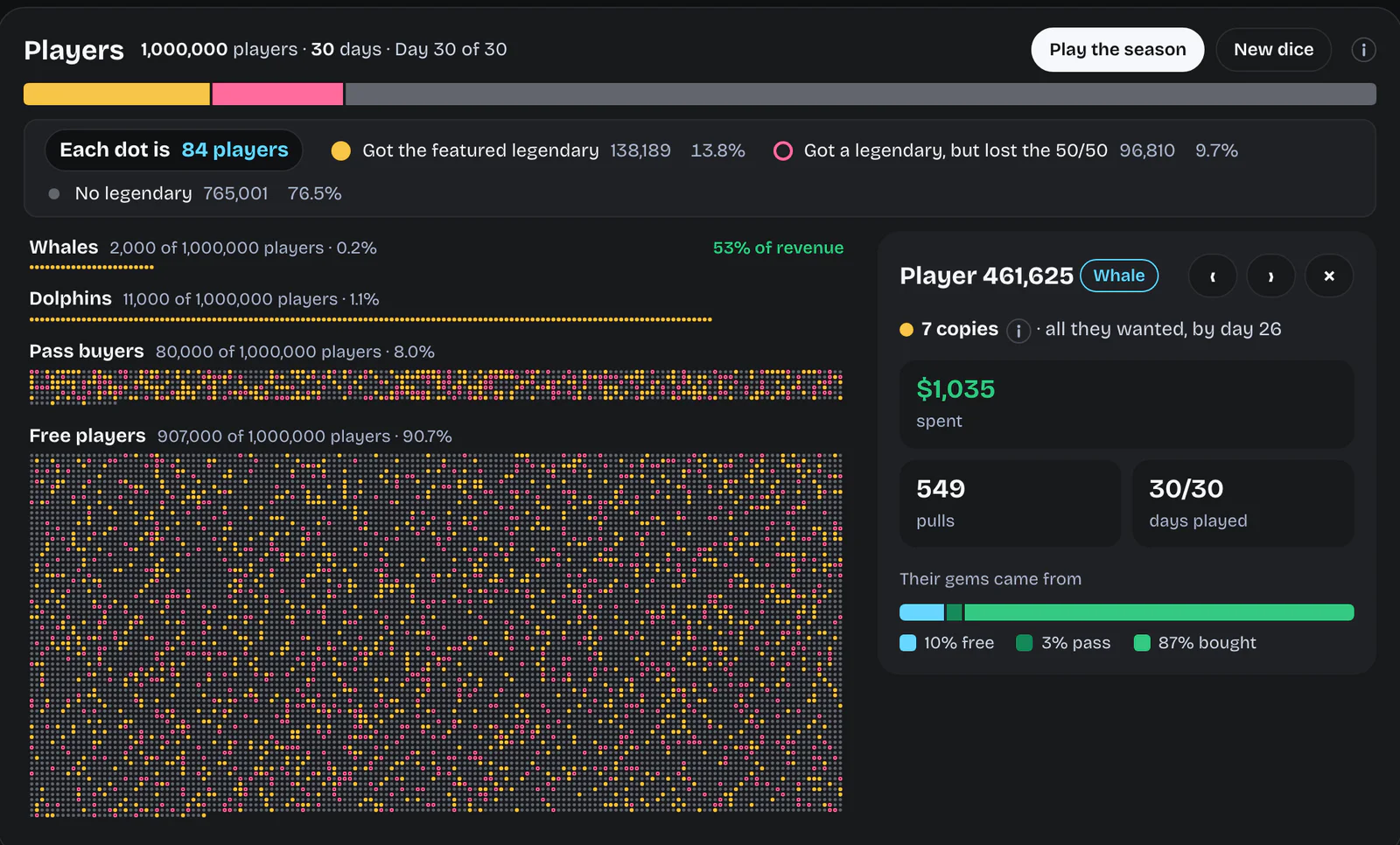
Task: Go to the previous player
Action: pyautogui.click(x=1213, y=276)
